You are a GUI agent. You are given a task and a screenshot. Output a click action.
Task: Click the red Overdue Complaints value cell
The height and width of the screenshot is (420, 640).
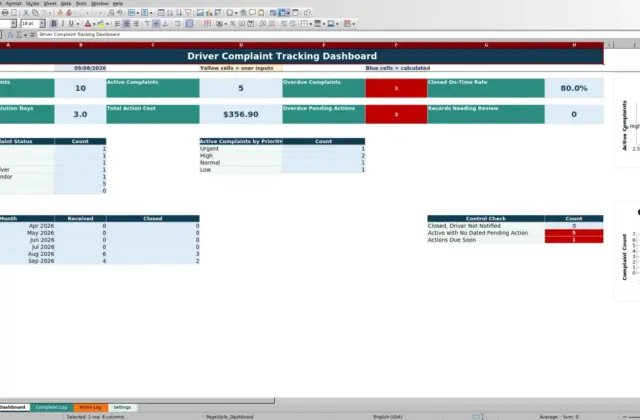396,88
